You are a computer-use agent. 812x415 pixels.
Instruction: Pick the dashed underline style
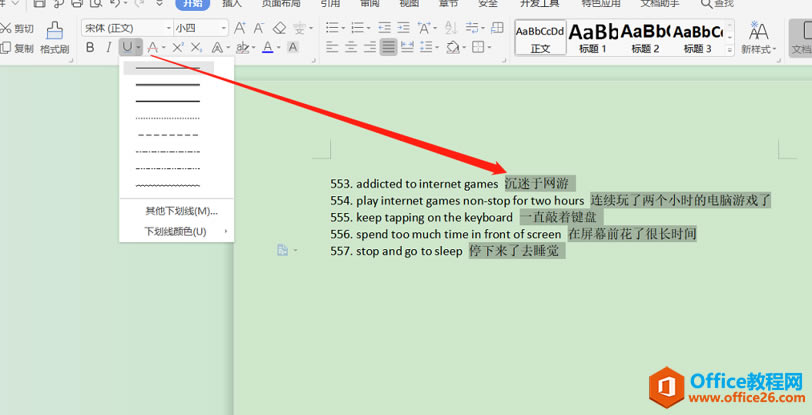[x=168, y=135]
